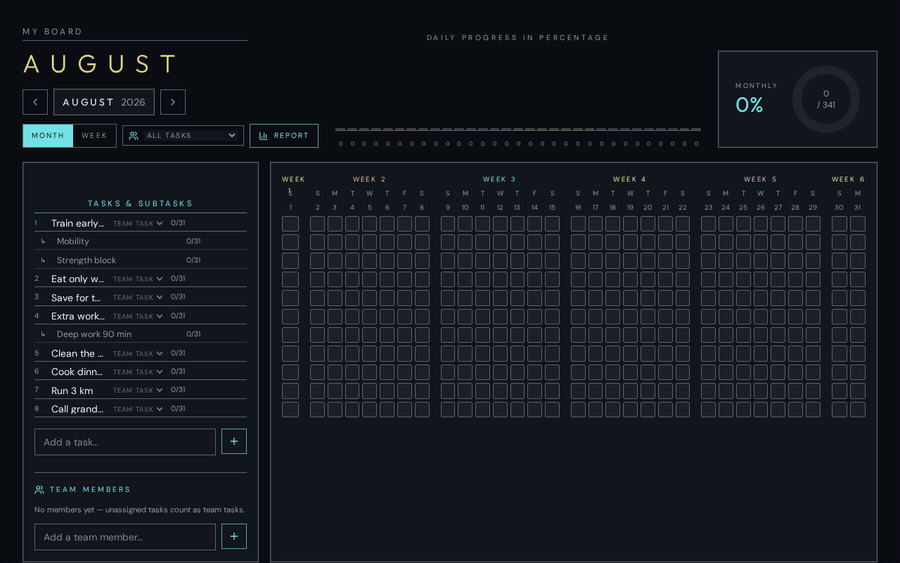Screen dimensions: 900x563
Task: Open Team Task dropdown for Train early
Action: point(138,223)
